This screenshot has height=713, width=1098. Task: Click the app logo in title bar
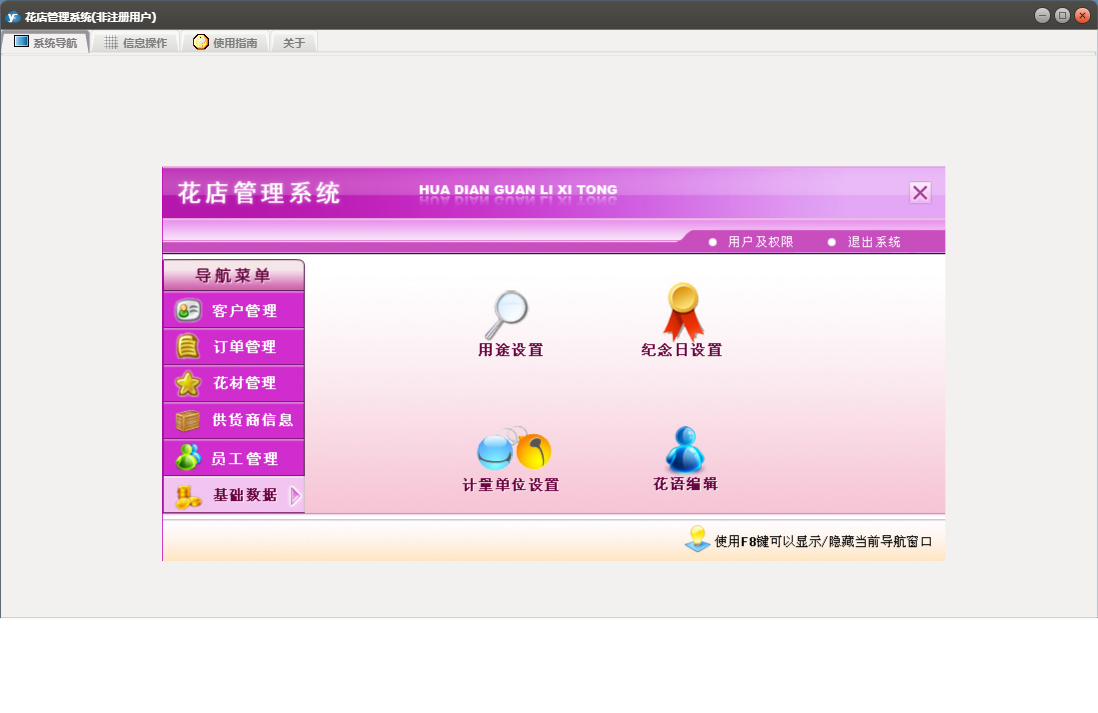(x=13, y=16)
